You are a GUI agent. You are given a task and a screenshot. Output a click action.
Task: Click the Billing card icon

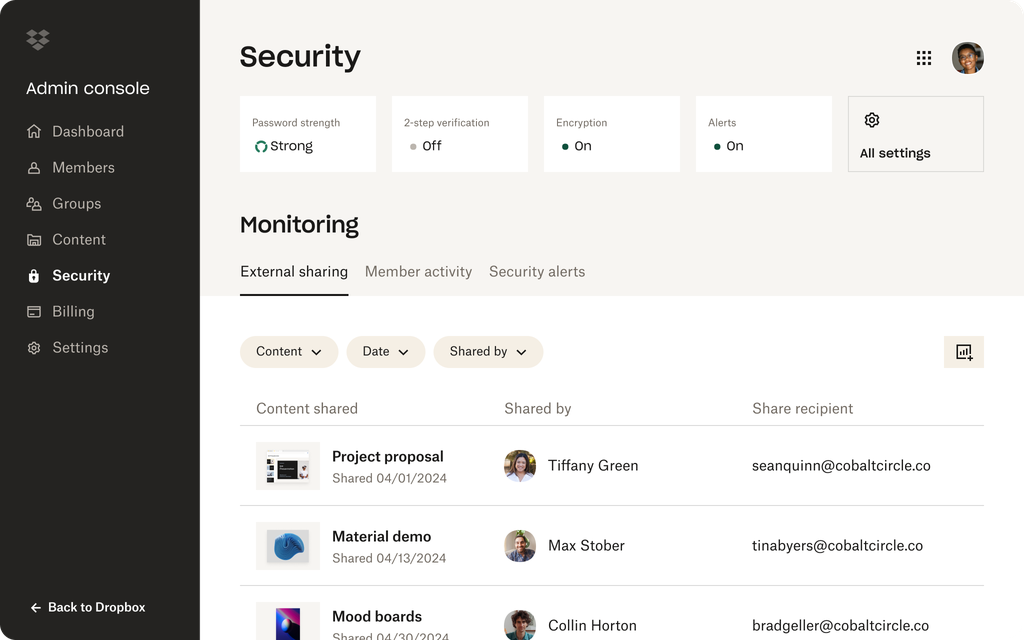pyautogui.click(x=34, y=312)
